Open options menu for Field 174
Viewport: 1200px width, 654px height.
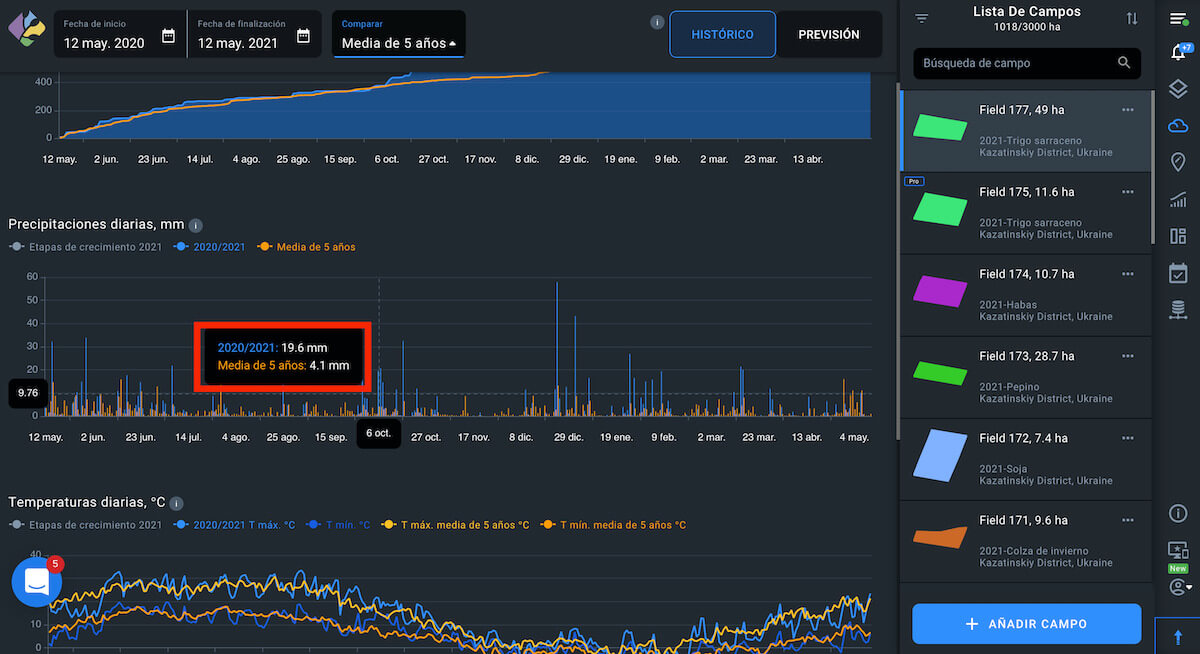coord(1128,274)
